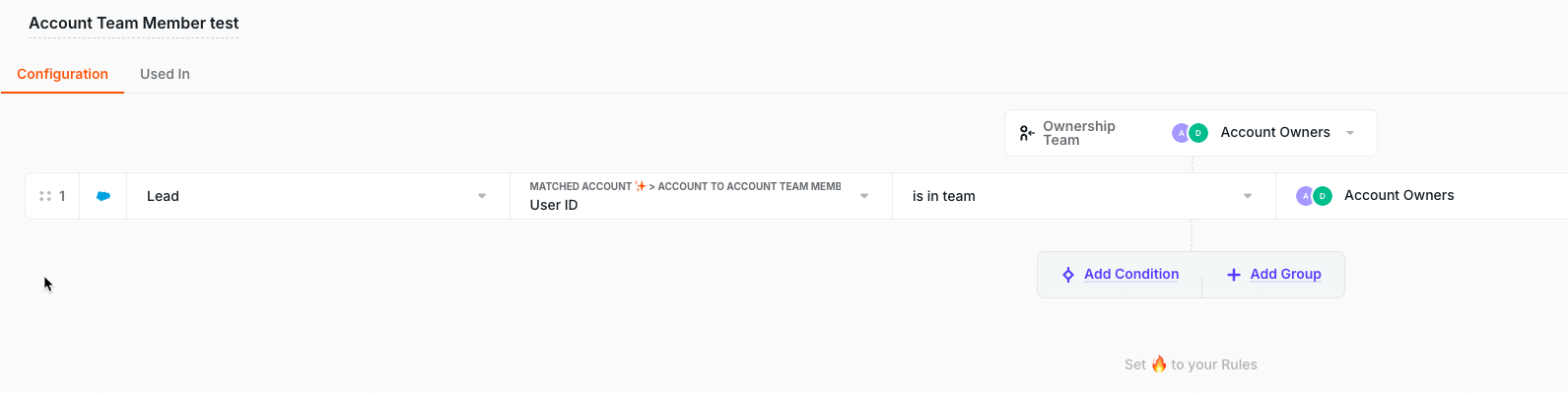
Task: Click the Add Condition link
Action: tap(1131, 274)
